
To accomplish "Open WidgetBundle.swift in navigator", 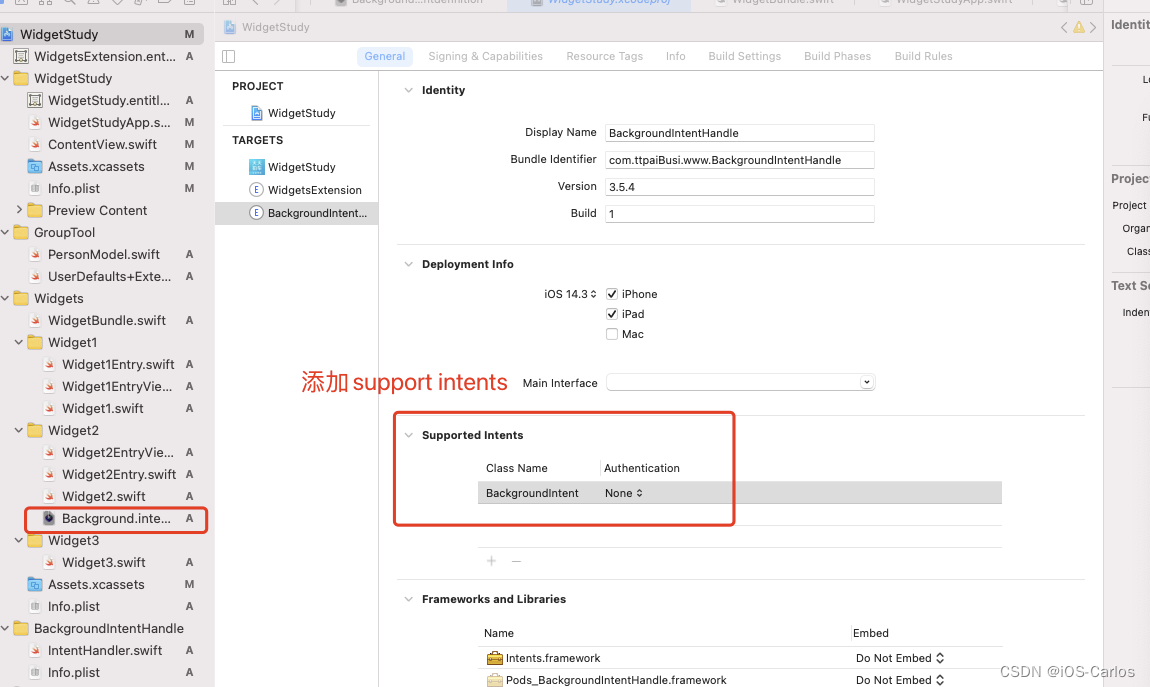I will (106, 320).
